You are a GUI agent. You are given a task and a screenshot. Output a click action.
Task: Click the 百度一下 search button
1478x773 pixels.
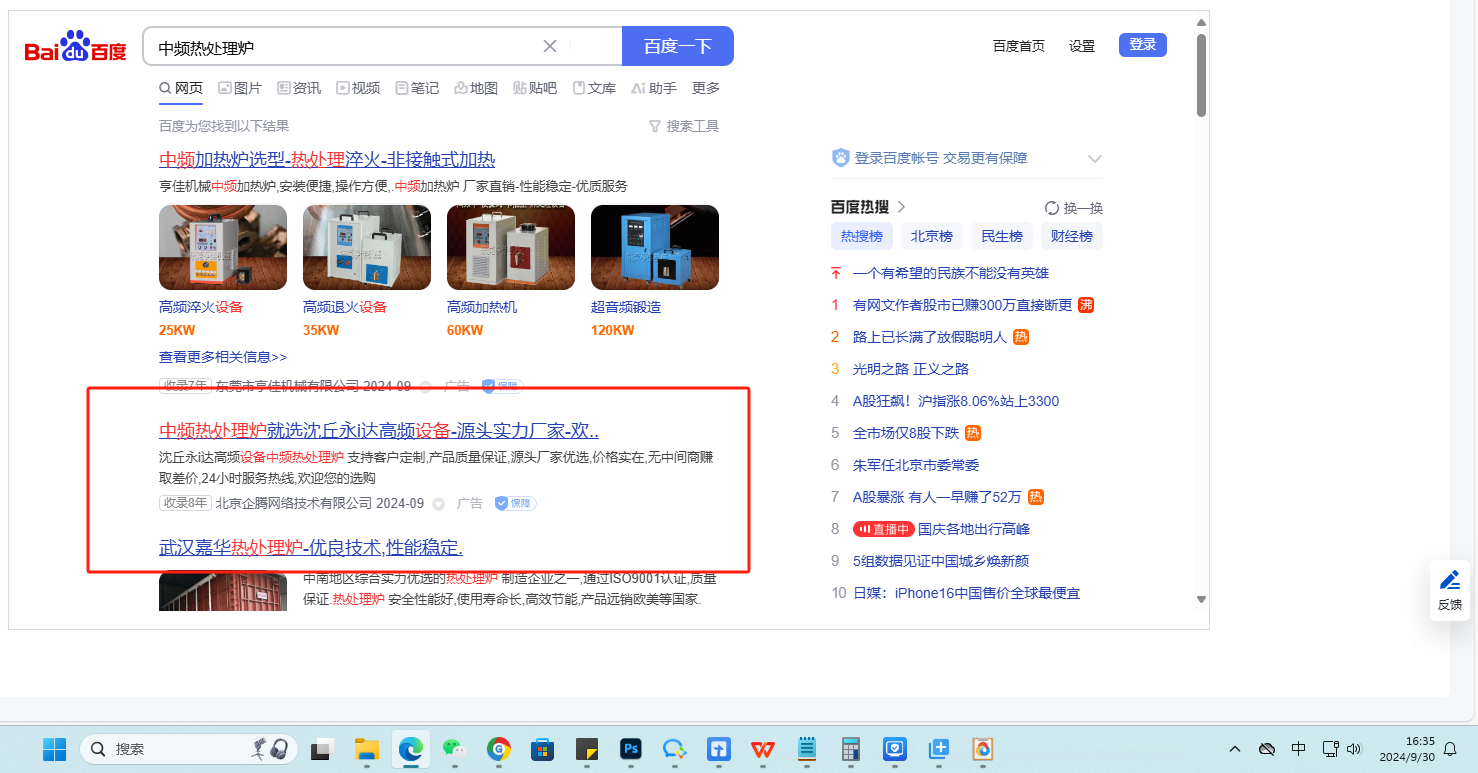coord(678,46)
